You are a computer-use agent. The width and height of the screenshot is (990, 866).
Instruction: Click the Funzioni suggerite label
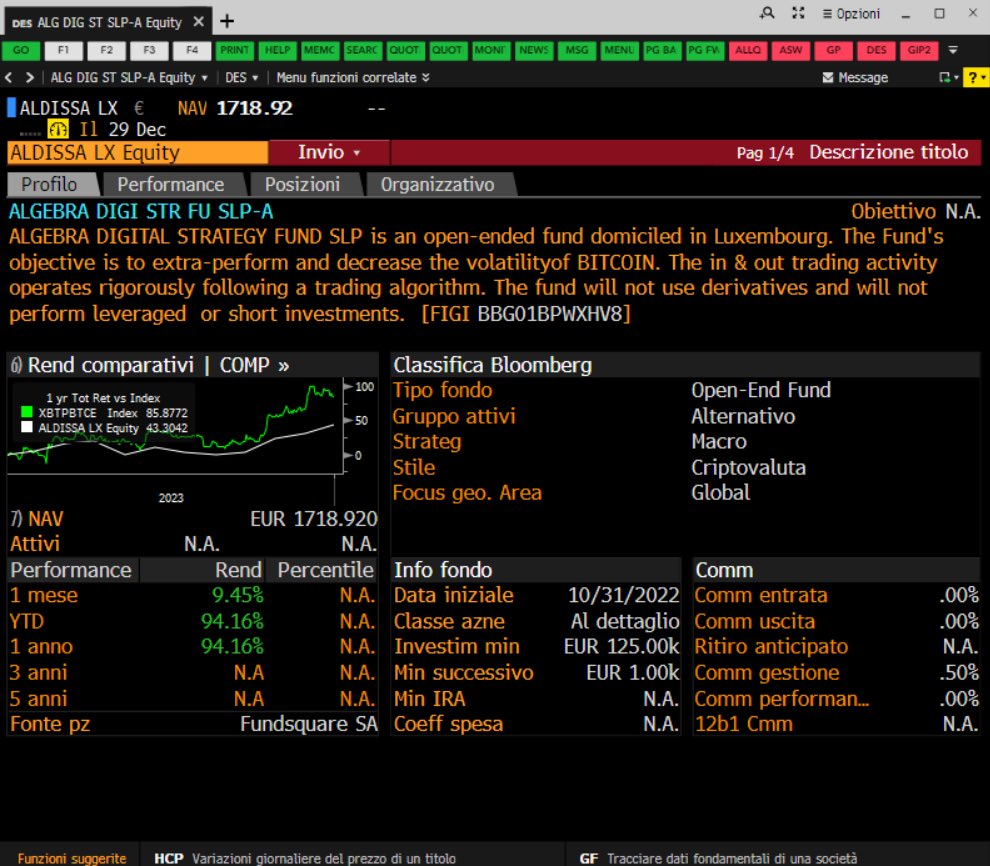(72, 858)
